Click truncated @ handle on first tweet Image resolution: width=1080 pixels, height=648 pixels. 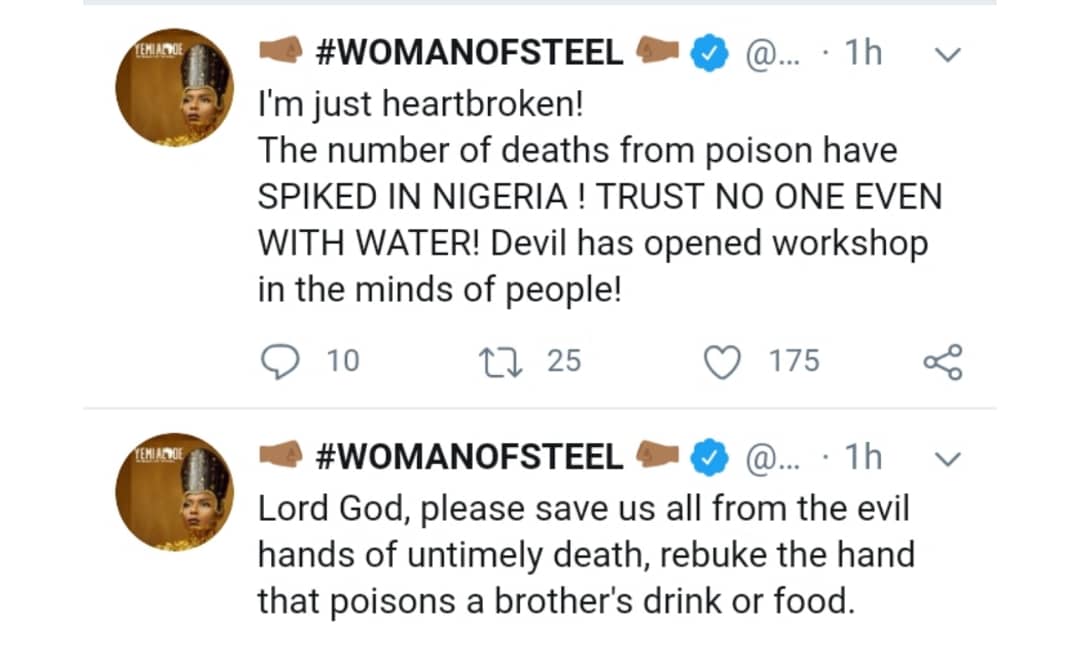tap(771, 55)
